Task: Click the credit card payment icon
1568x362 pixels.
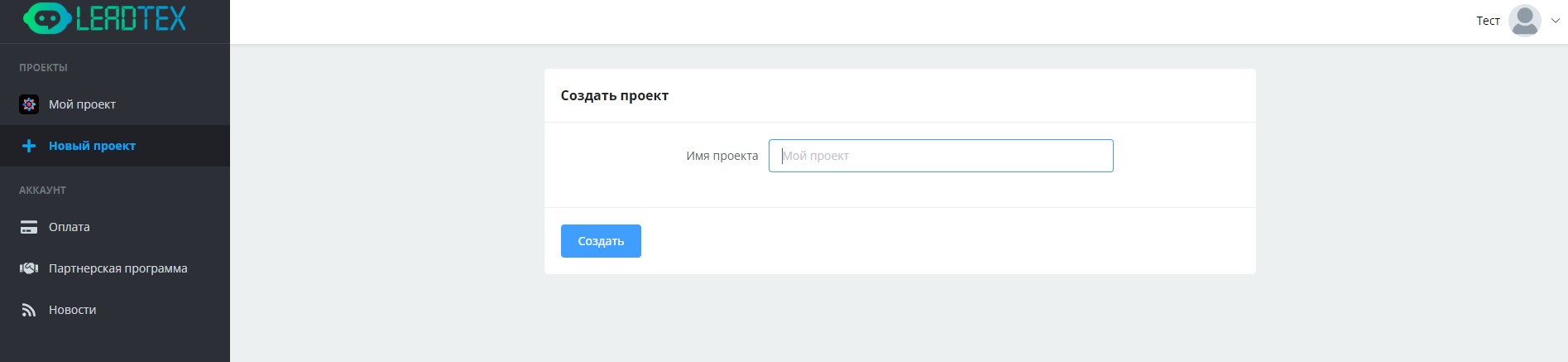Action: [x=29, y=227]
